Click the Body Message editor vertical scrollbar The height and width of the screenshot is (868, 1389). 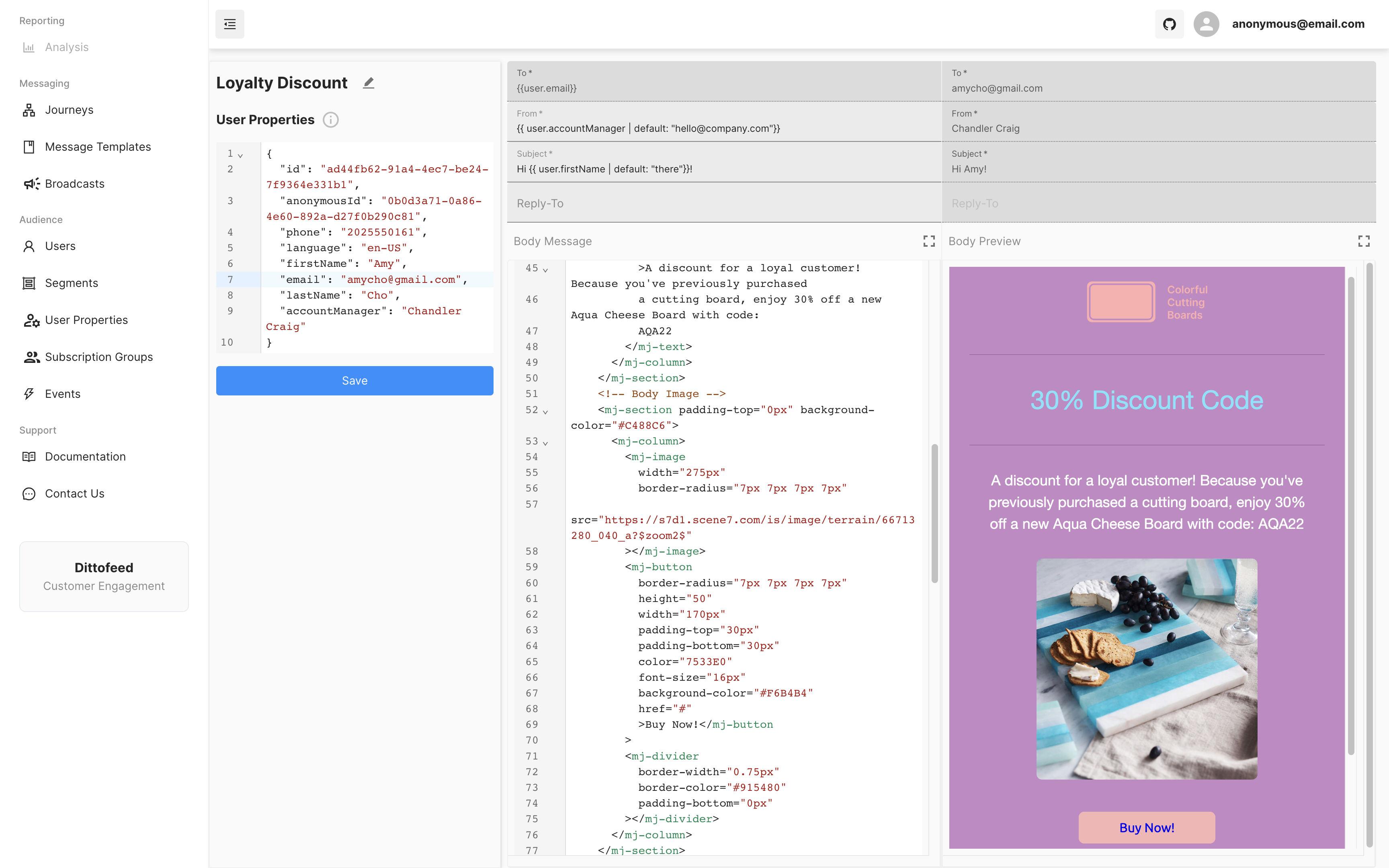pyautogui.click(x=934, y=513)
